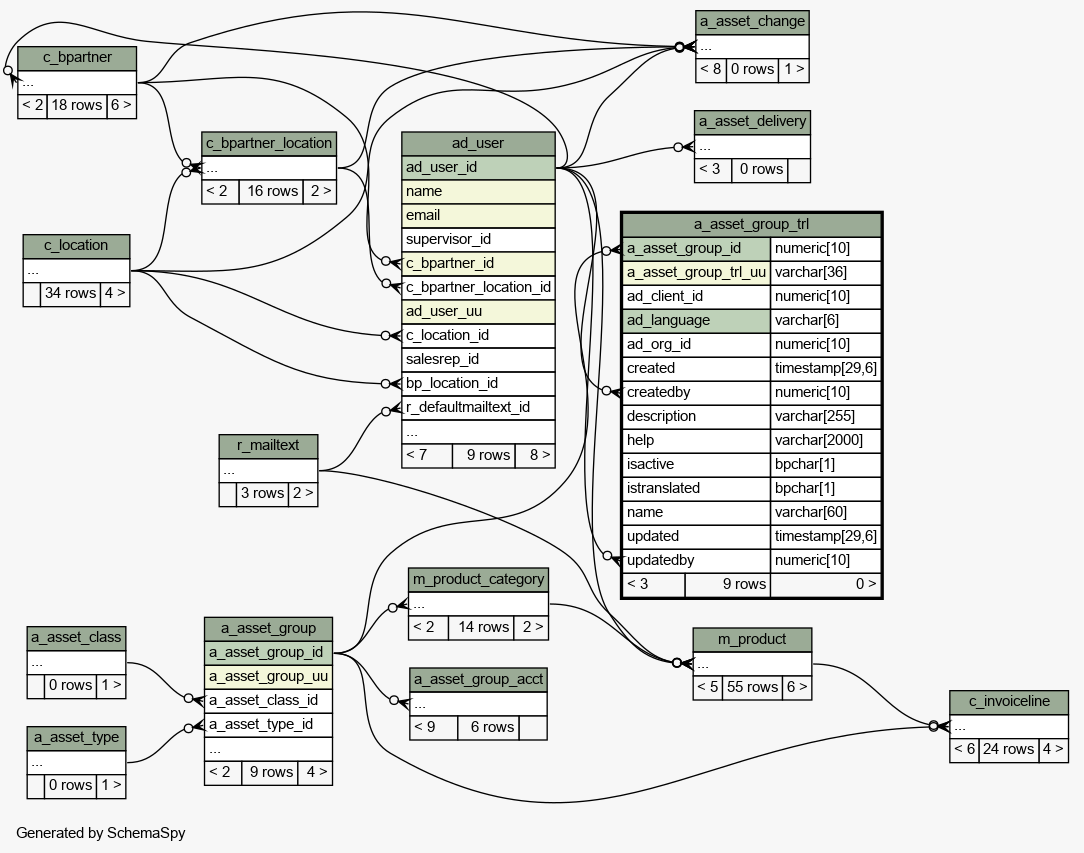Click c_location_id column in ad_user
The height and width of the screenshot is (853, 1084).
click(478, 336)
